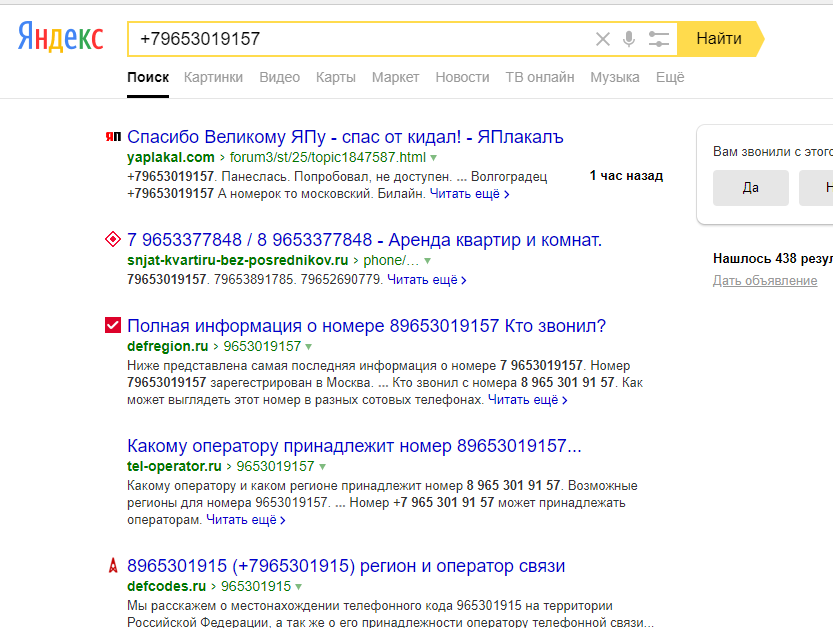Open the Карты tab
Image resolution: width=833 pixels, height=628 pixels.
click(336, 78)
